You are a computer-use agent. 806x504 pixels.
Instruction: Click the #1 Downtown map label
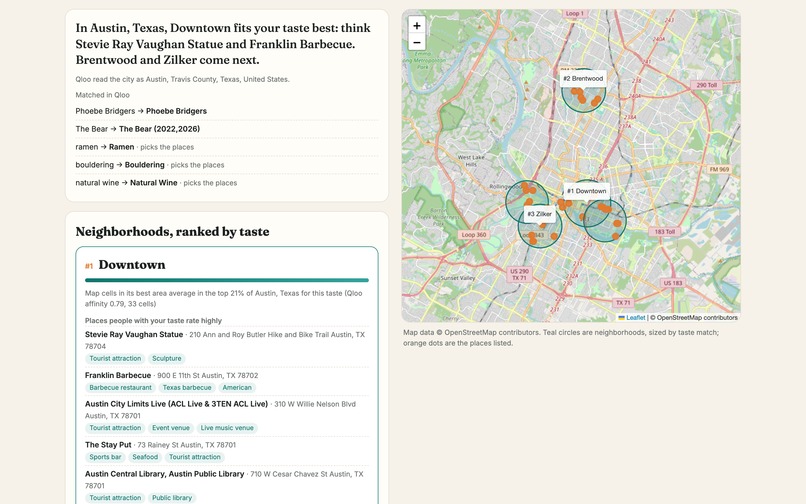(x=587, y=191)
